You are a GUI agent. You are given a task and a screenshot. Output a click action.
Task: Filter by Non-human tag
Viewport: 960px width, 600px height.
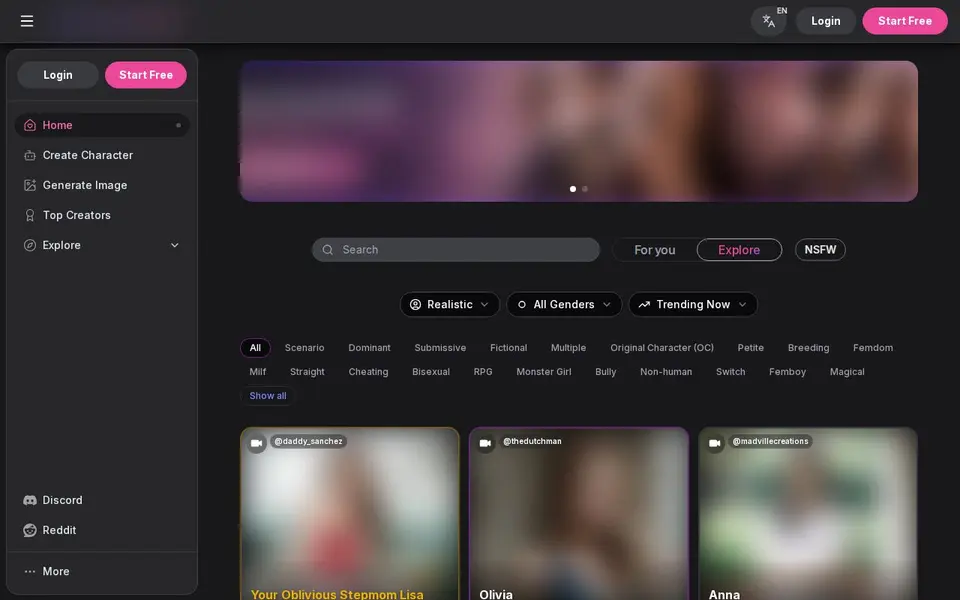666,372
